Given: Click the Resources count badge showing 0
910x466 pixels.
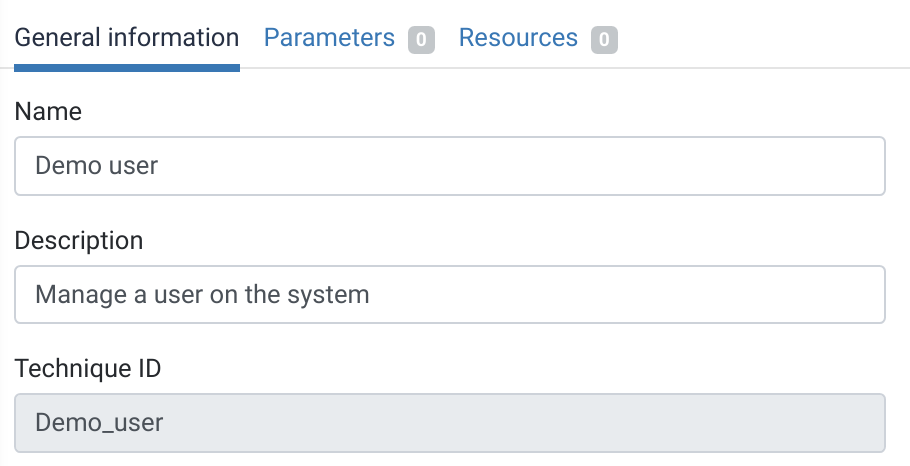Looking at the screenshot, I should 604,40.
